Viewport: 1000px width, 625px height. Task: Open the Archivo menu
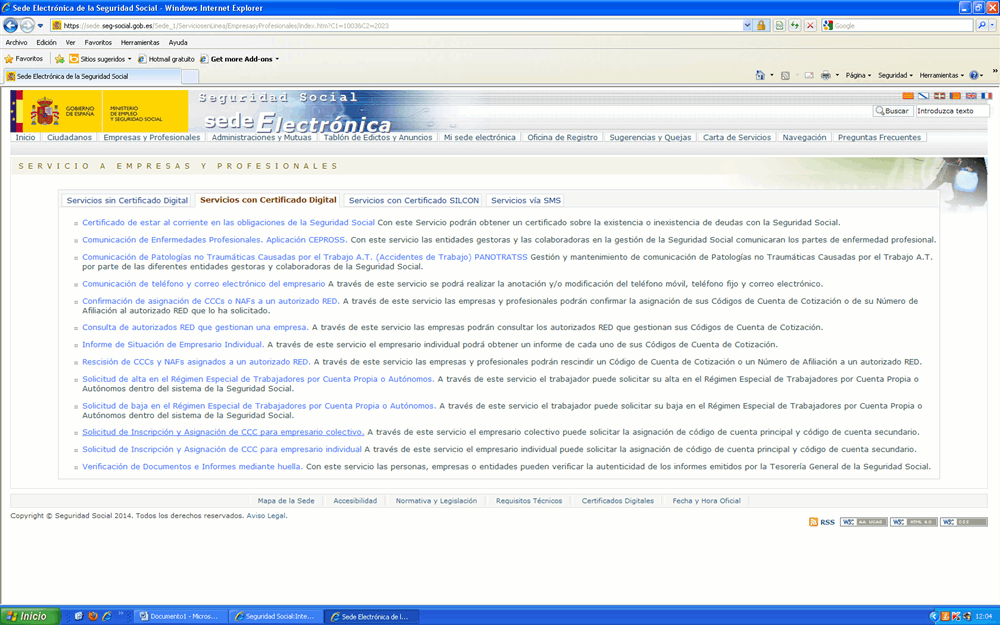point(16,43)
